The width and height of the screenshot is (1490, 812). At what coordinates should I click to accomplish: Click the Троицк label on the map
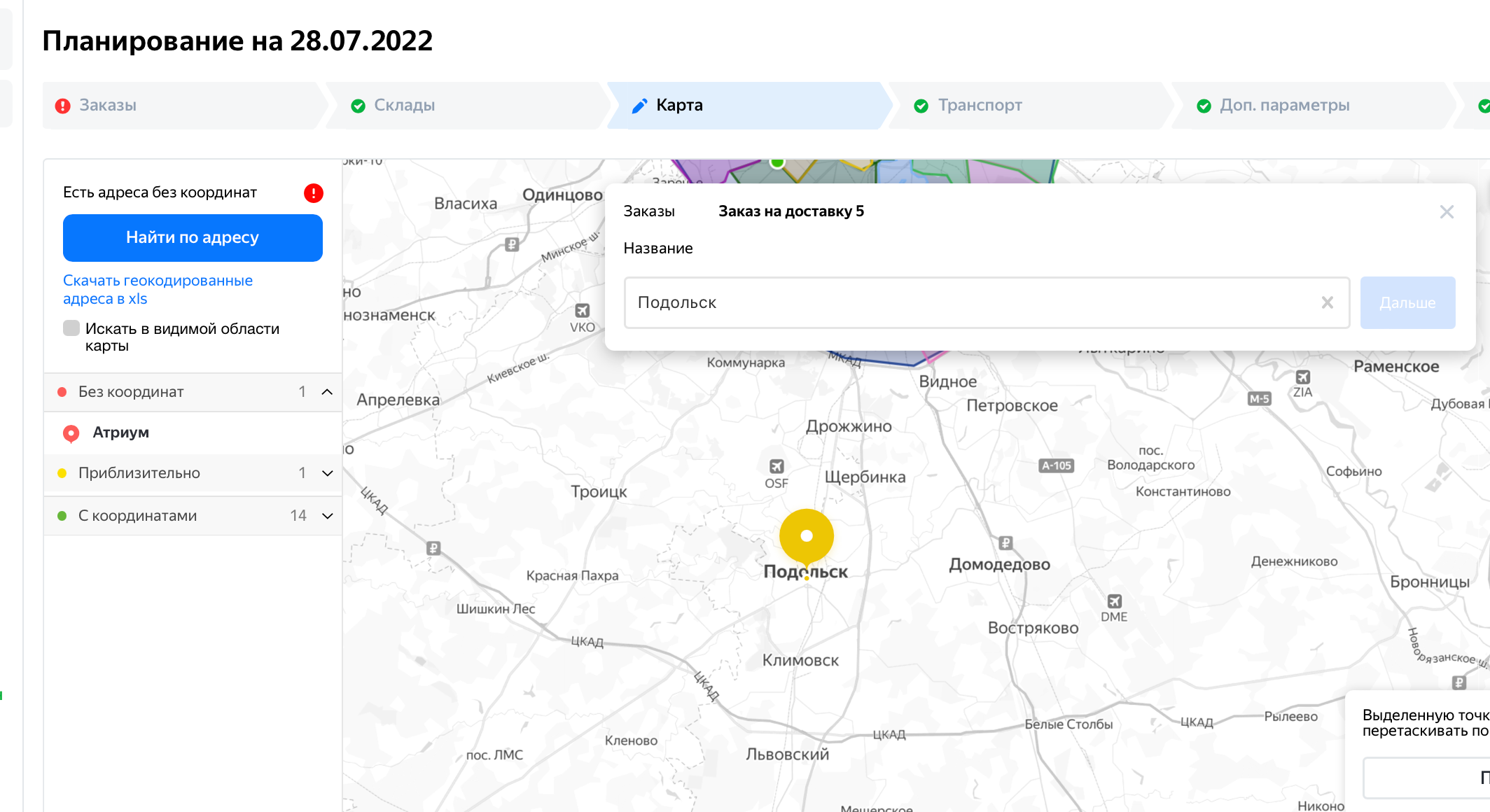(599, 491)
